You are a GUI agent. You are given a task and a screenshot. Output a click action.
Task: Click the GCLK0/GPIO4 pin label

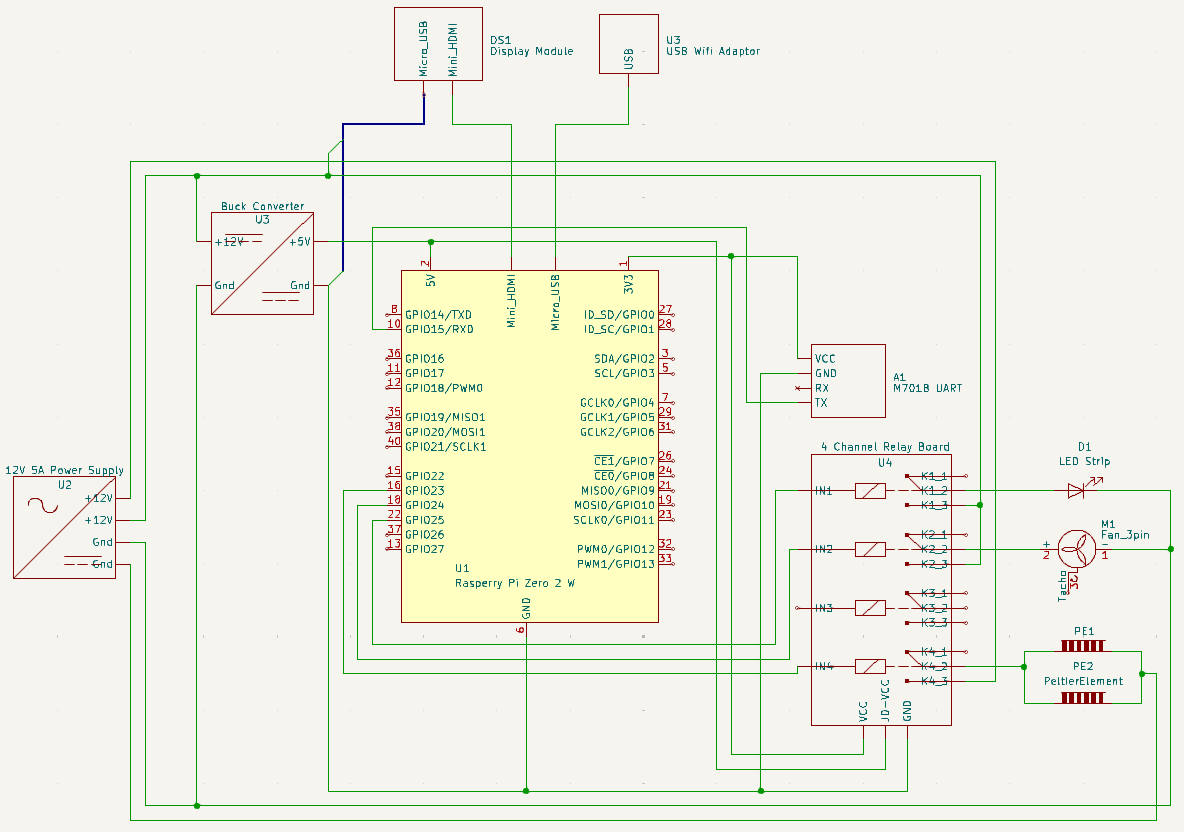(617, 402)
